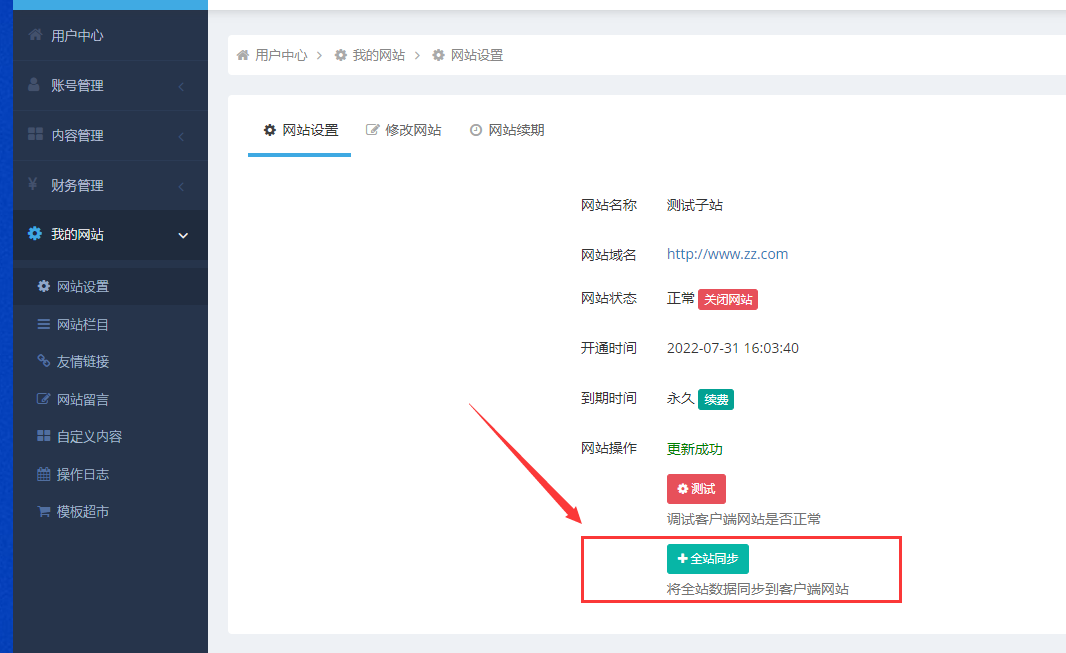Click the gear icon beside sidebar 网站设置
The image size is (1066, 653).
point(44,286)
